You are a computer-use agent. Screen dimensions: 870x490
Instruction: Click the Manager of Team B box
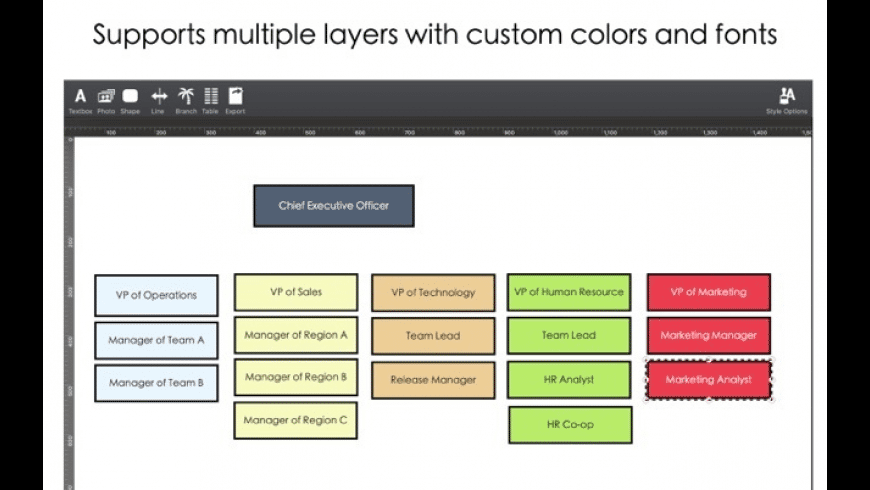click(x=156, y=383)
